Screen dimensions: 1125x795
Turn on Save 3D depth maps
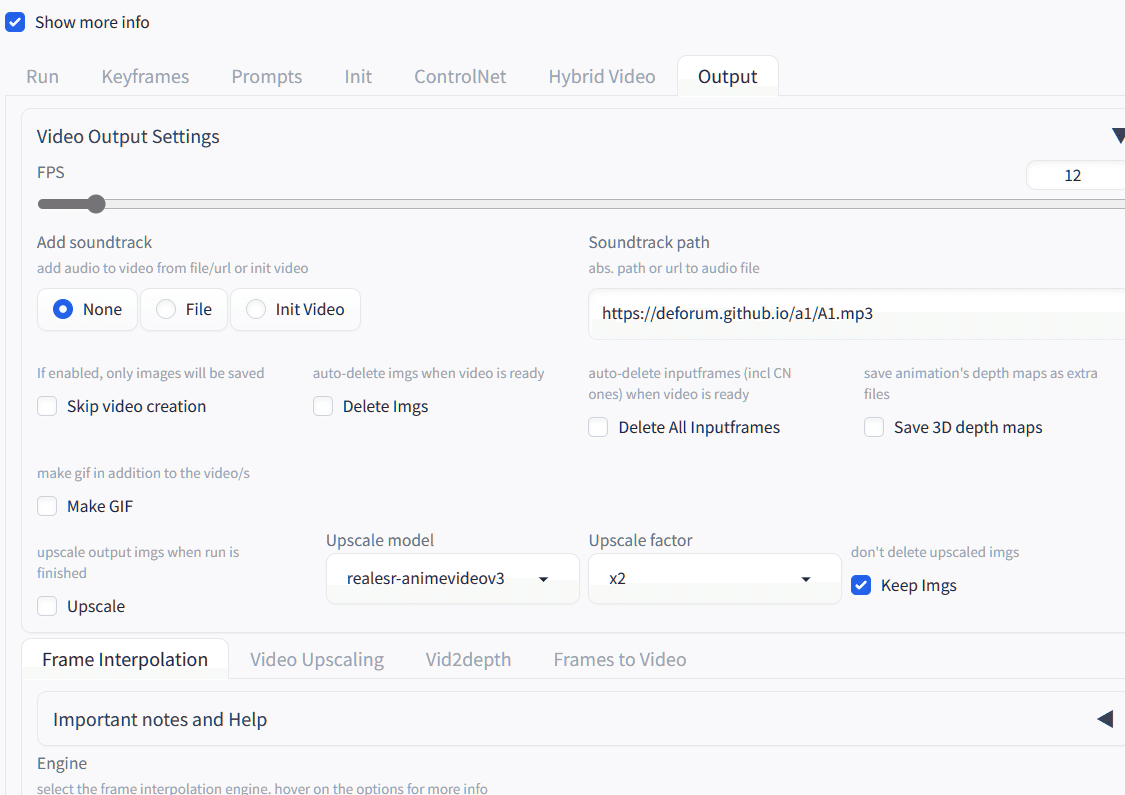pyautogui.click(x=874, y=427)
